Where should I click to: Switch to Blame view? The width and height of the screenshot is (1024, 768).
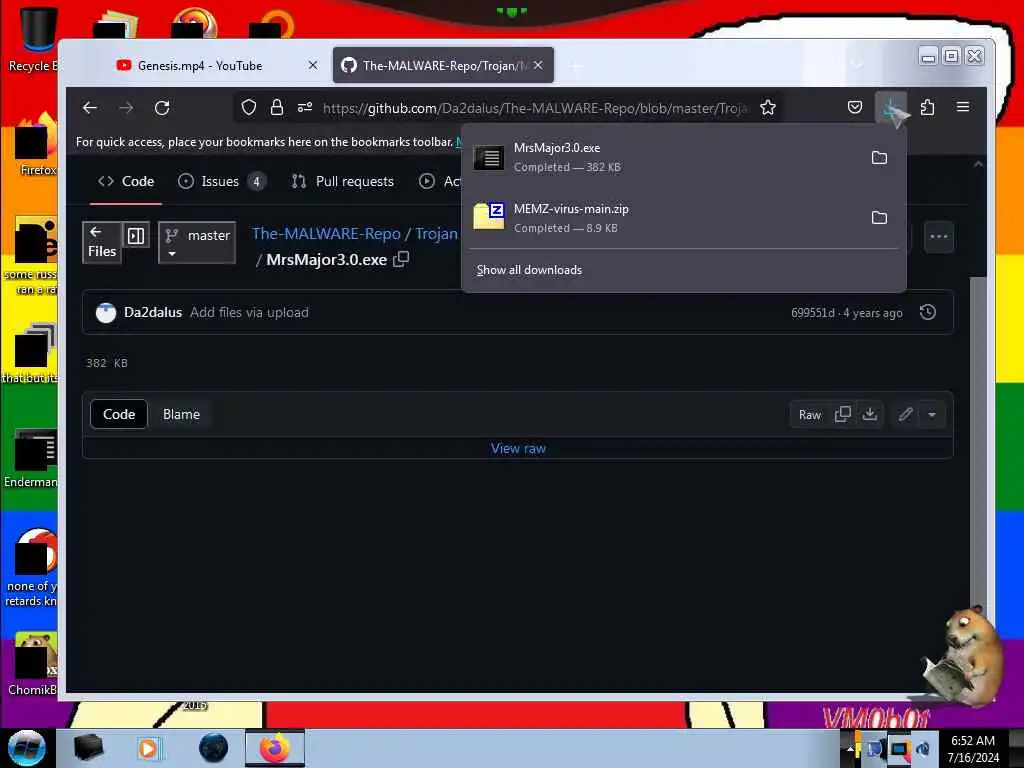pos(182,414)
